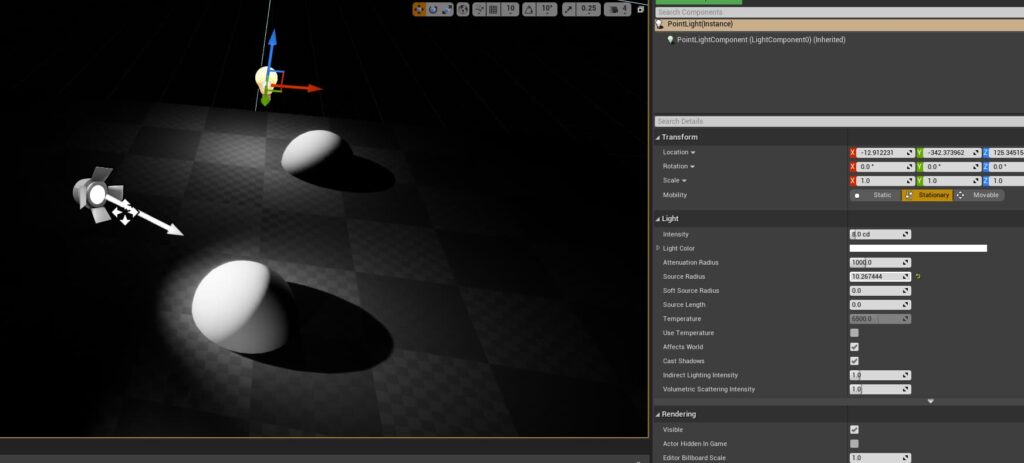This screenshot has height=463, width=1024.
Task: Toggle grid snapping icon
Action: point(494,9)
